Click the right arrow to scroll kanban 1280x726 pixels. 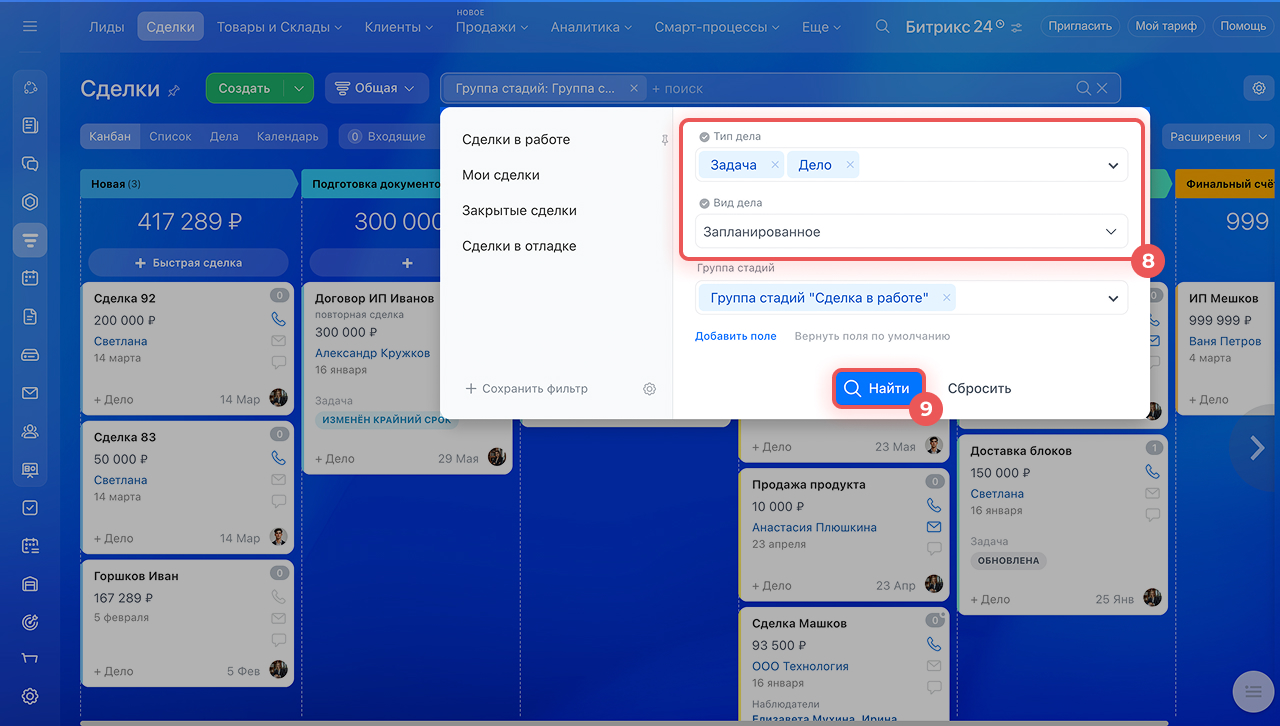[1257, 449]
